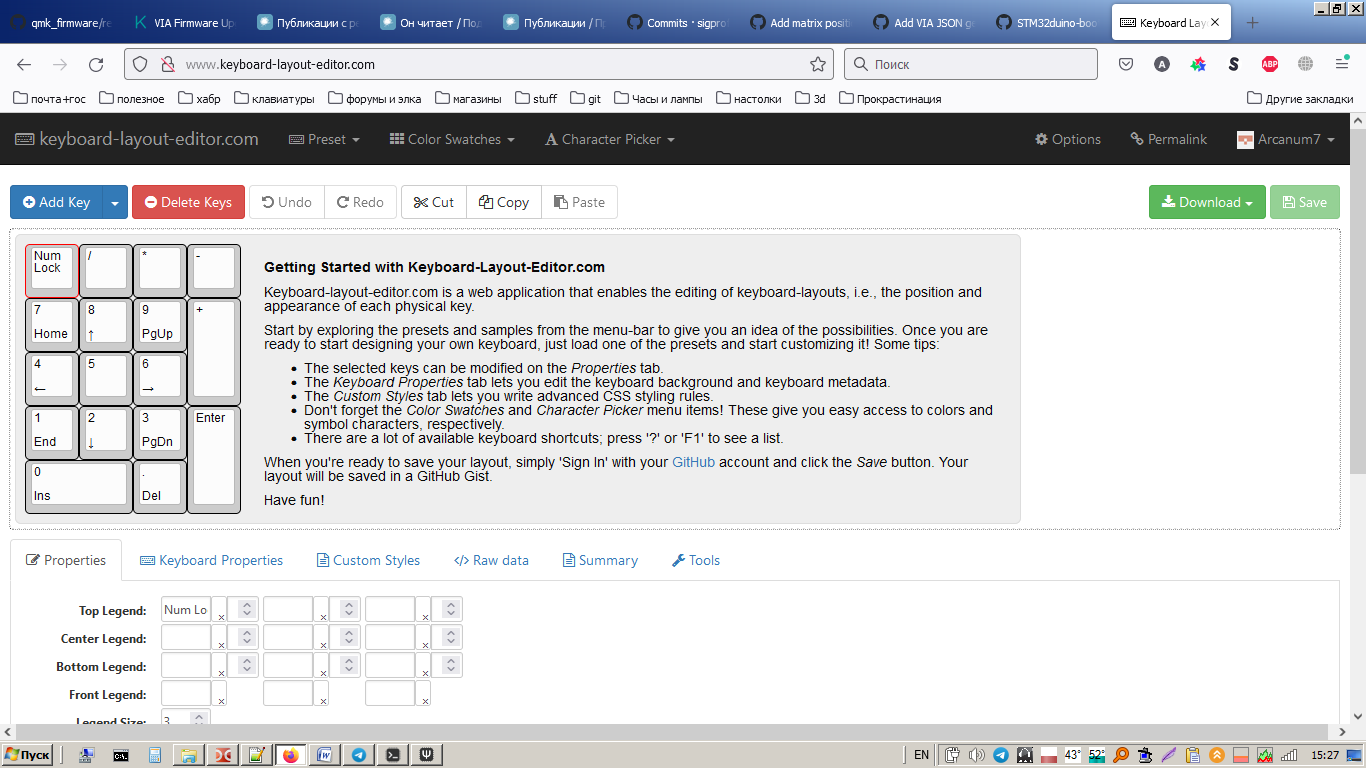Click the first Top Legend input field
This screenshot has width=1366, height=768.
pos(186,610)
